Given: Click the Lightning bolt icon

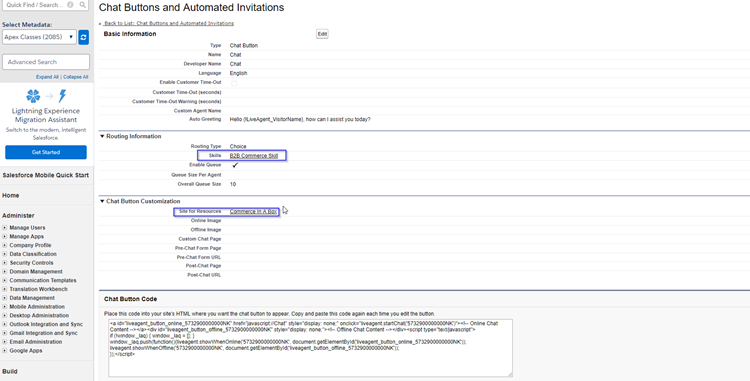Looking at the screenshot, I should coord(62,96).
